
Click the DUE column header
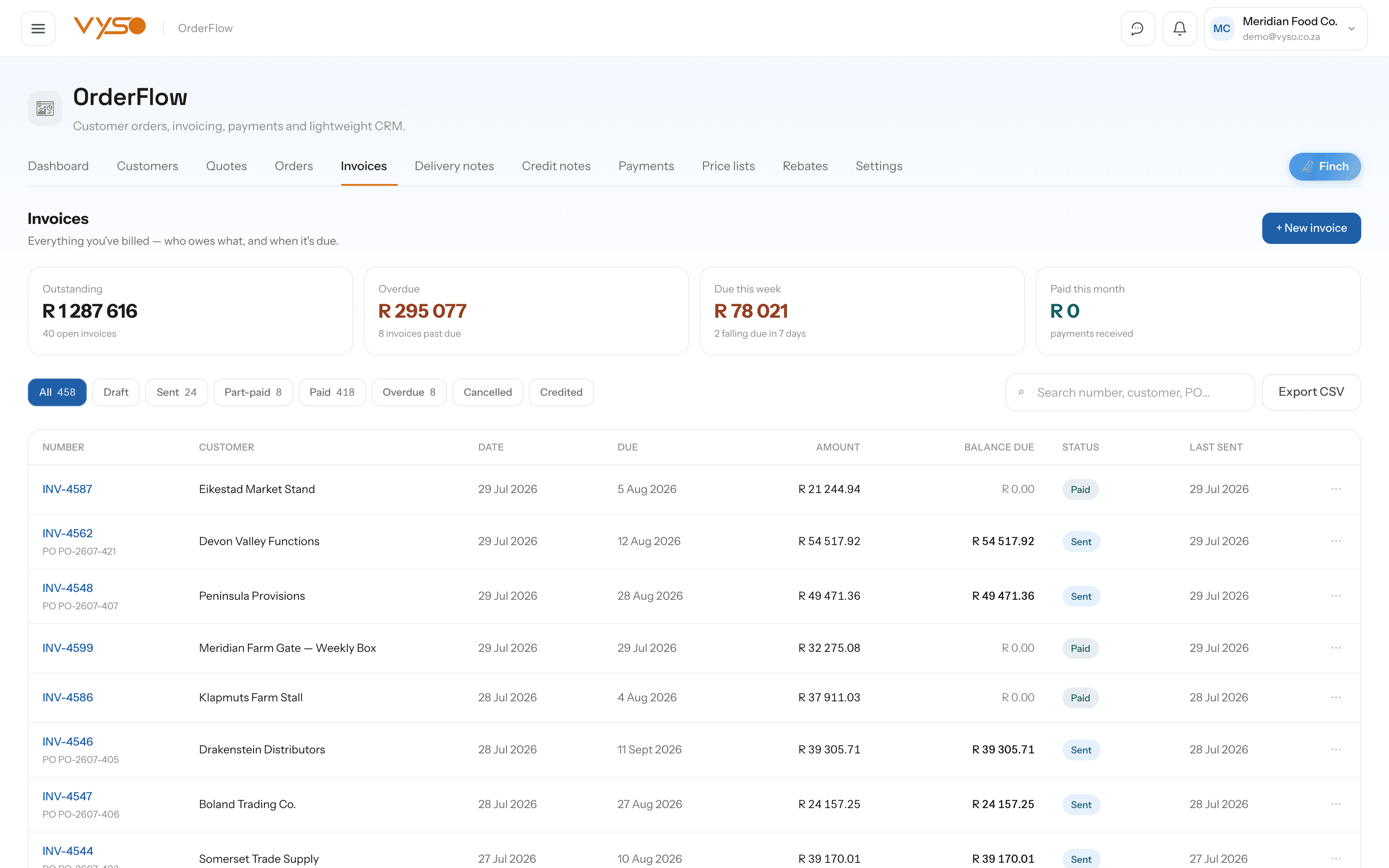coord(627,447)
